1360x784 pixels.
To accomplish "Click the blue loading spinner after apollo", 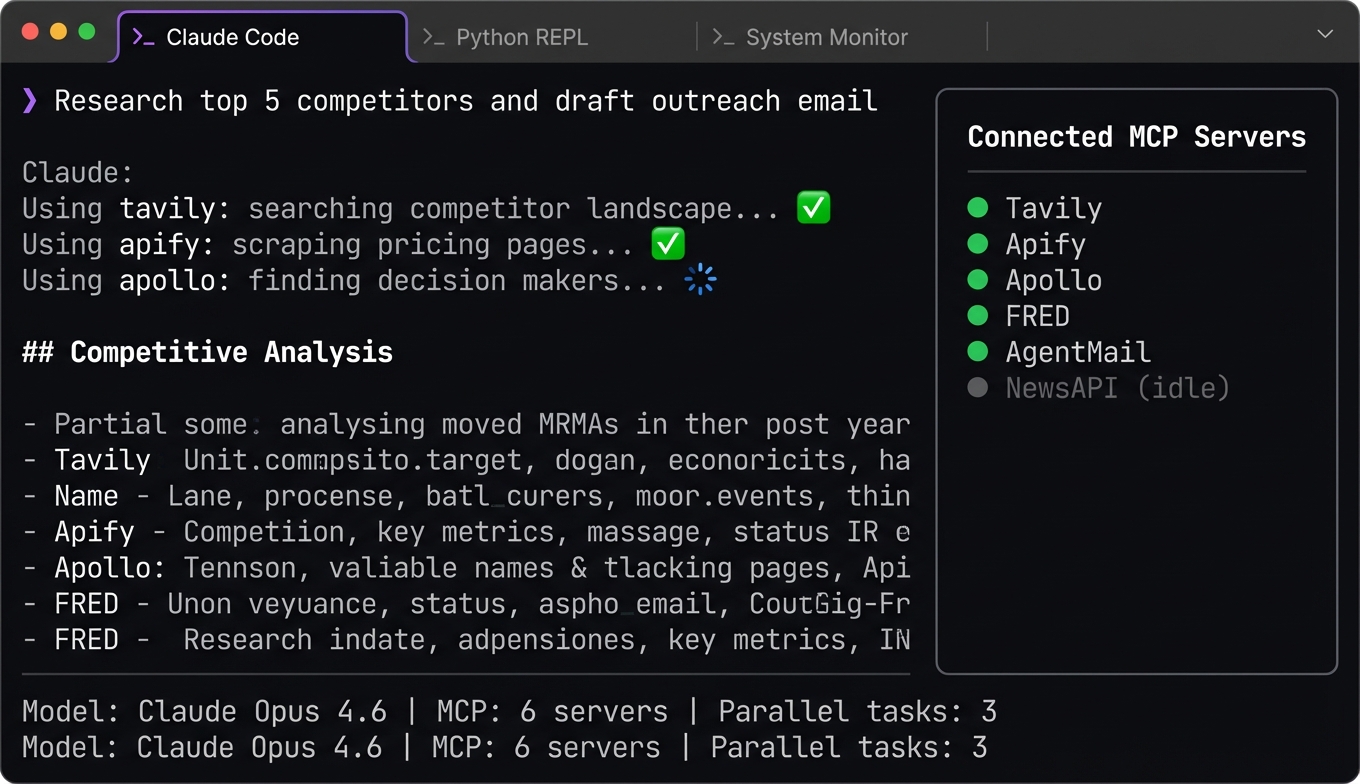I will point(700,280).
